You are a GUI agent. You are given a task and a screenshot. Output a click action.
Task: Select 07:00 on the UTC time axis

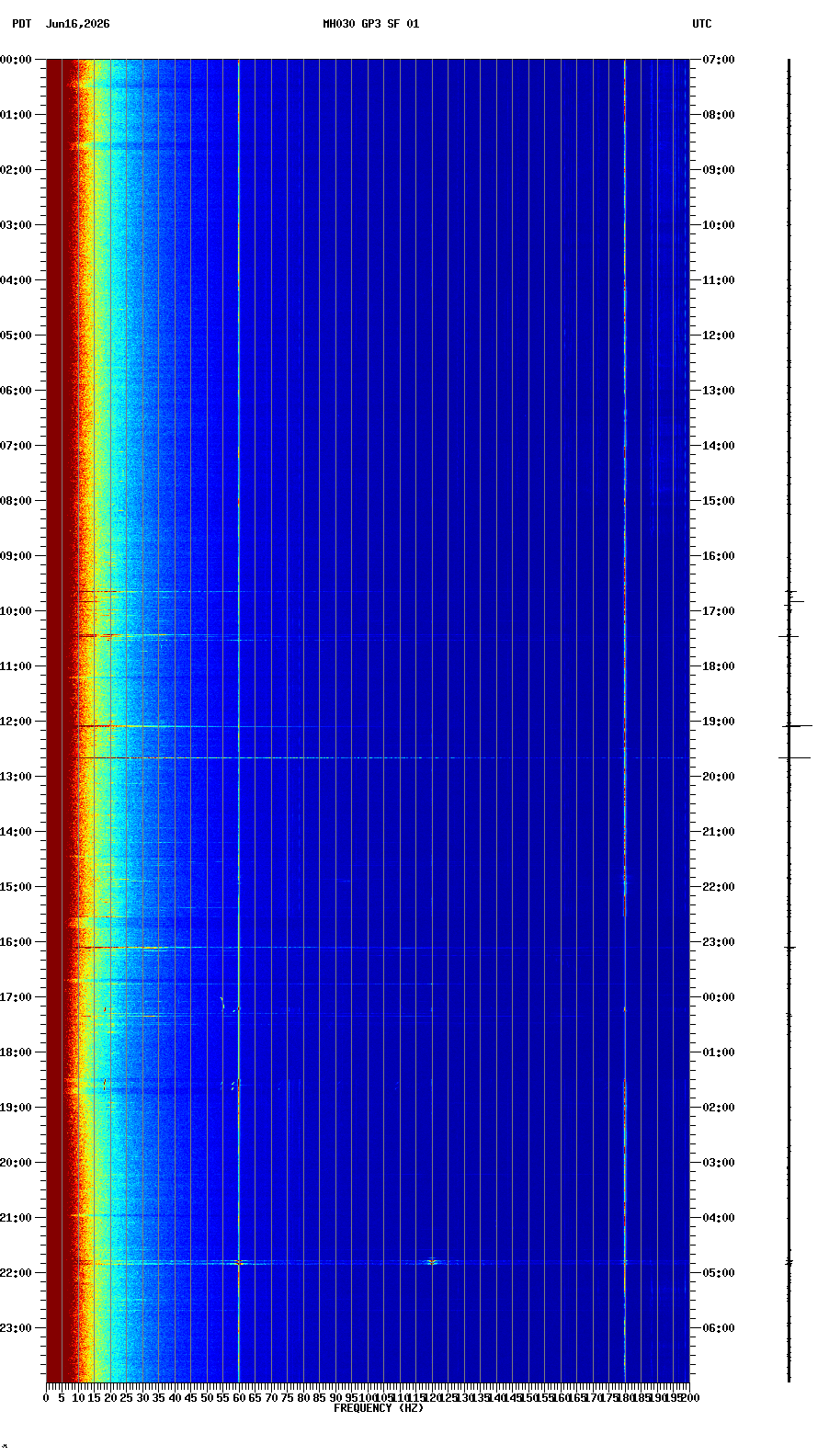[x=719, y=60]
